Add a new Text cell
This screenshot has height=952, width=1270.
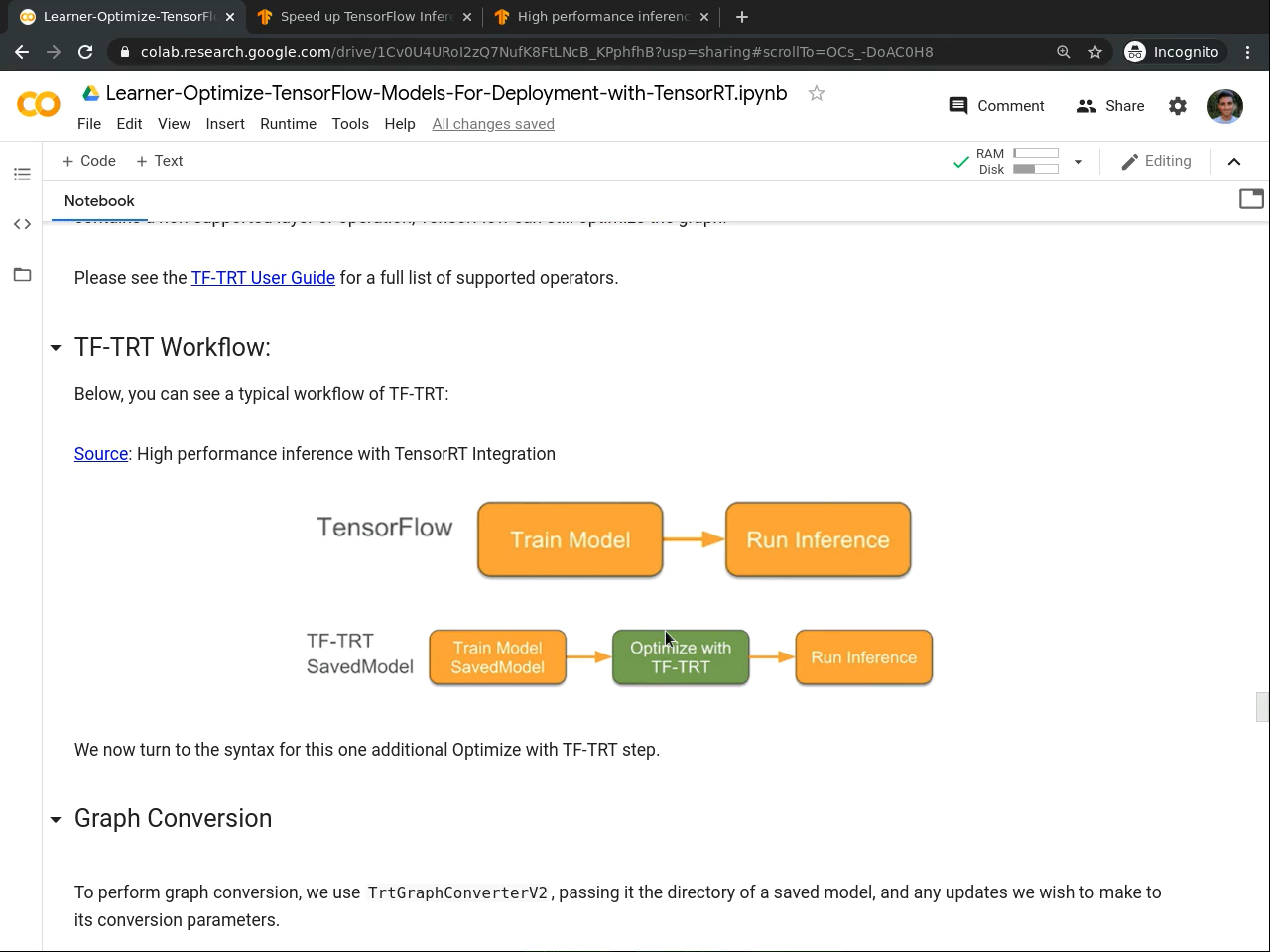point(159,161)
